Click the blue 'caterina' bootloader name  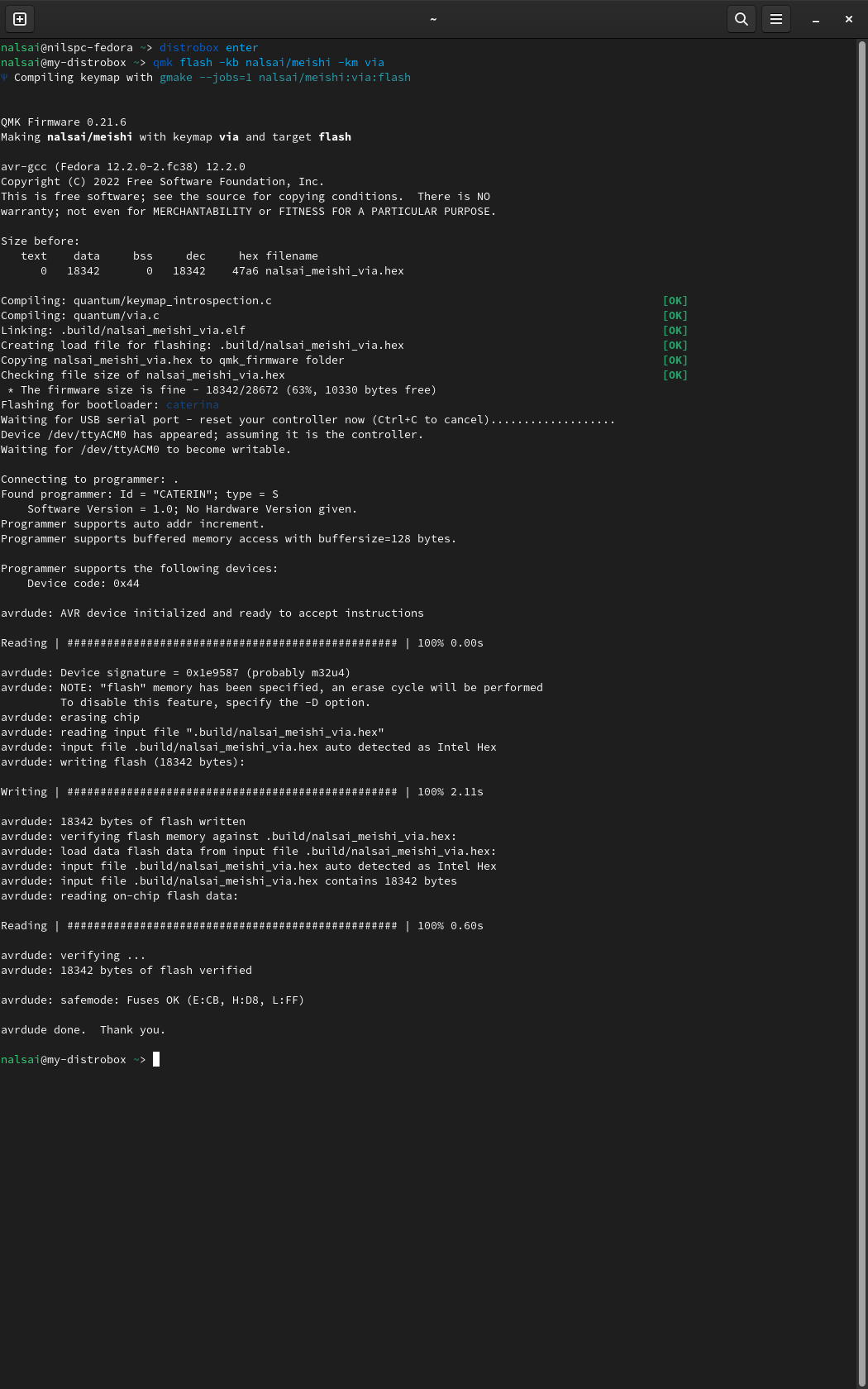point(192,405)
